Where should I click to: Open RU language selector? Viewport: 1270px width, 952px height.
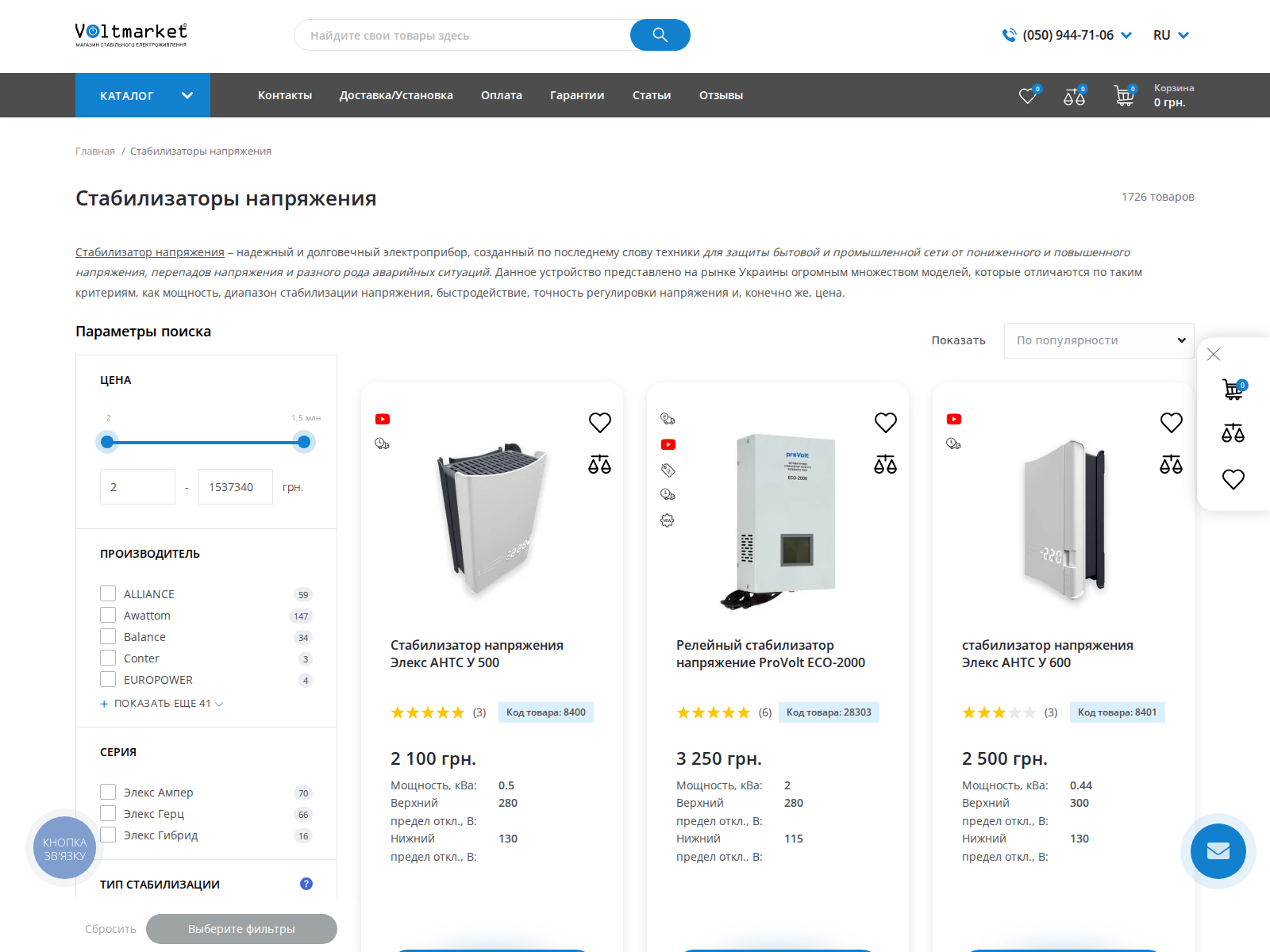(x=1172, y=35)
